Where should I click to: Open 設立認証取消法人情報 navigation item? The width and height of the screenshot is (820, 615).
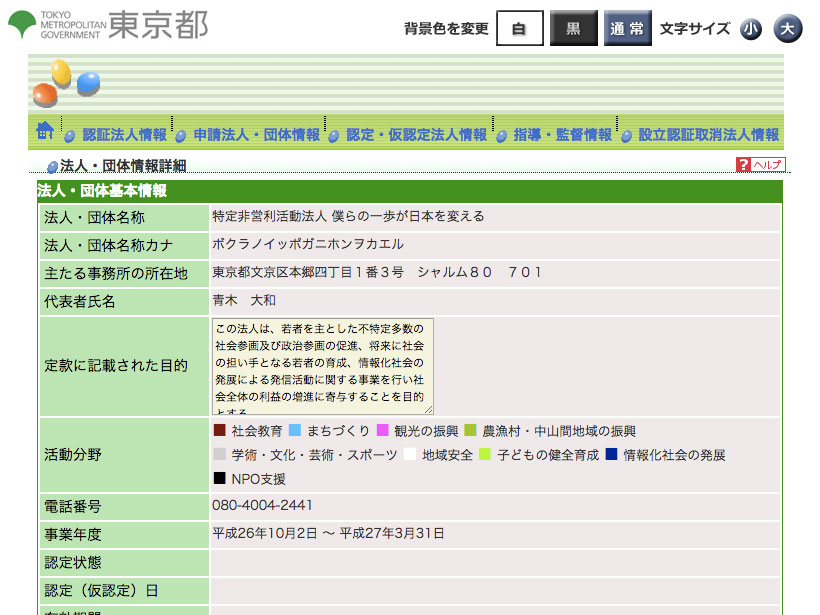(708, 135)
